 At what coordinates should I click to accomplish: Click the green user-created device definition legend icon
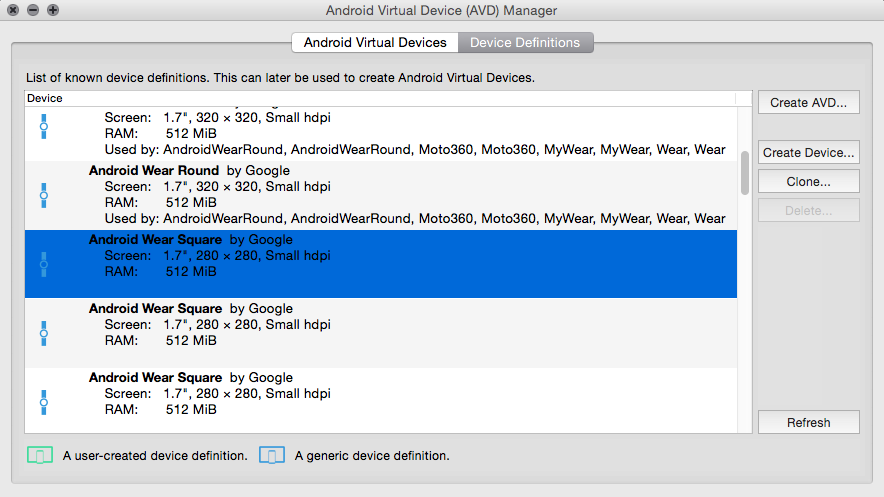[40, 455]
